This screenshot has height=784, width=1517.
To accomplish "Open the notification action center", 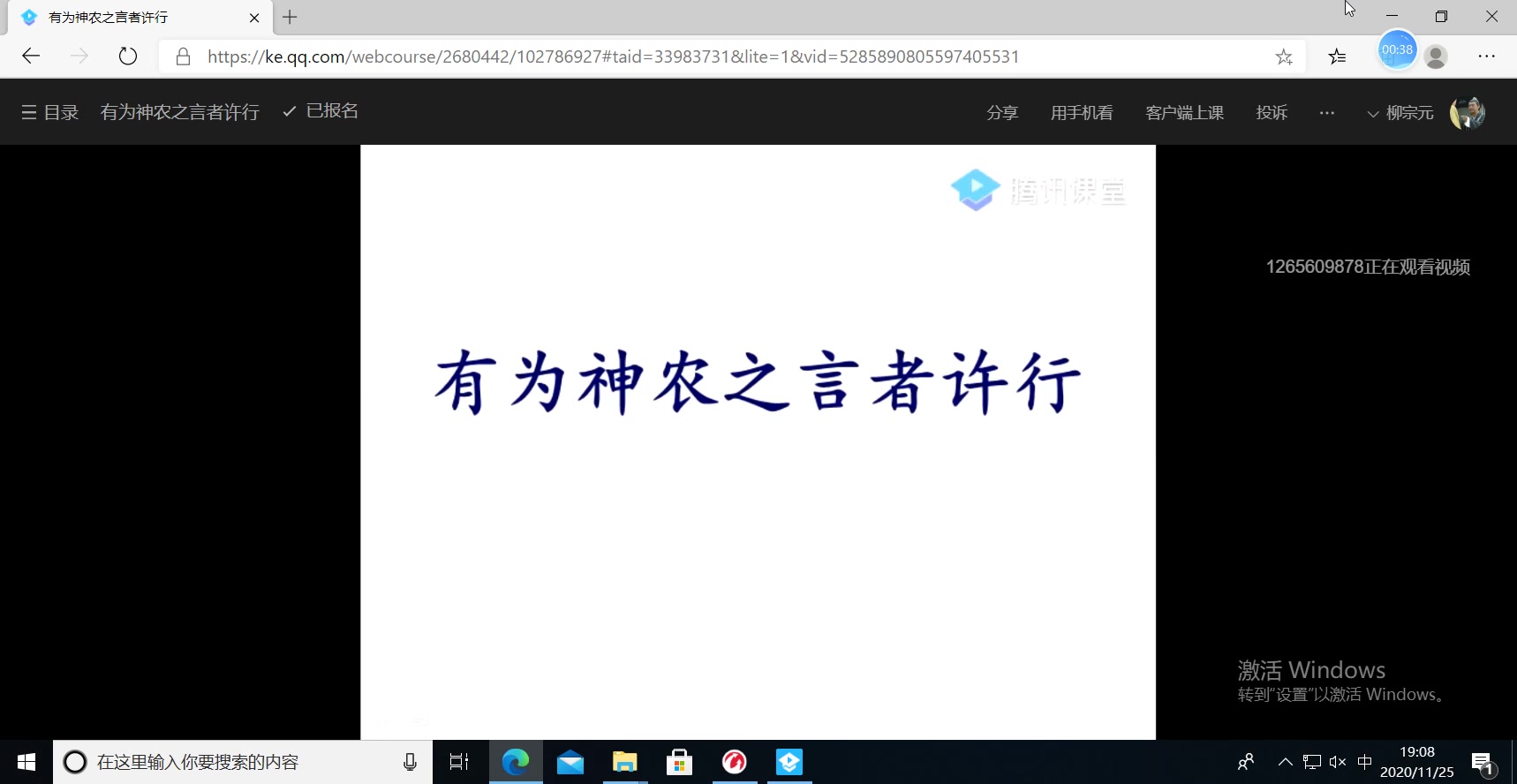I will pyautogui.click(x=1483, y=764).
